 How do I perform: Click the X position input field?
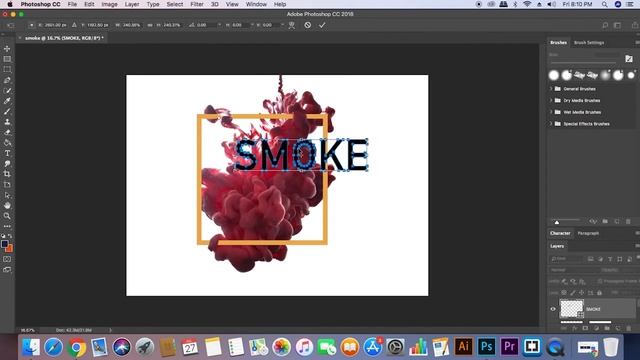click(56, 25)
